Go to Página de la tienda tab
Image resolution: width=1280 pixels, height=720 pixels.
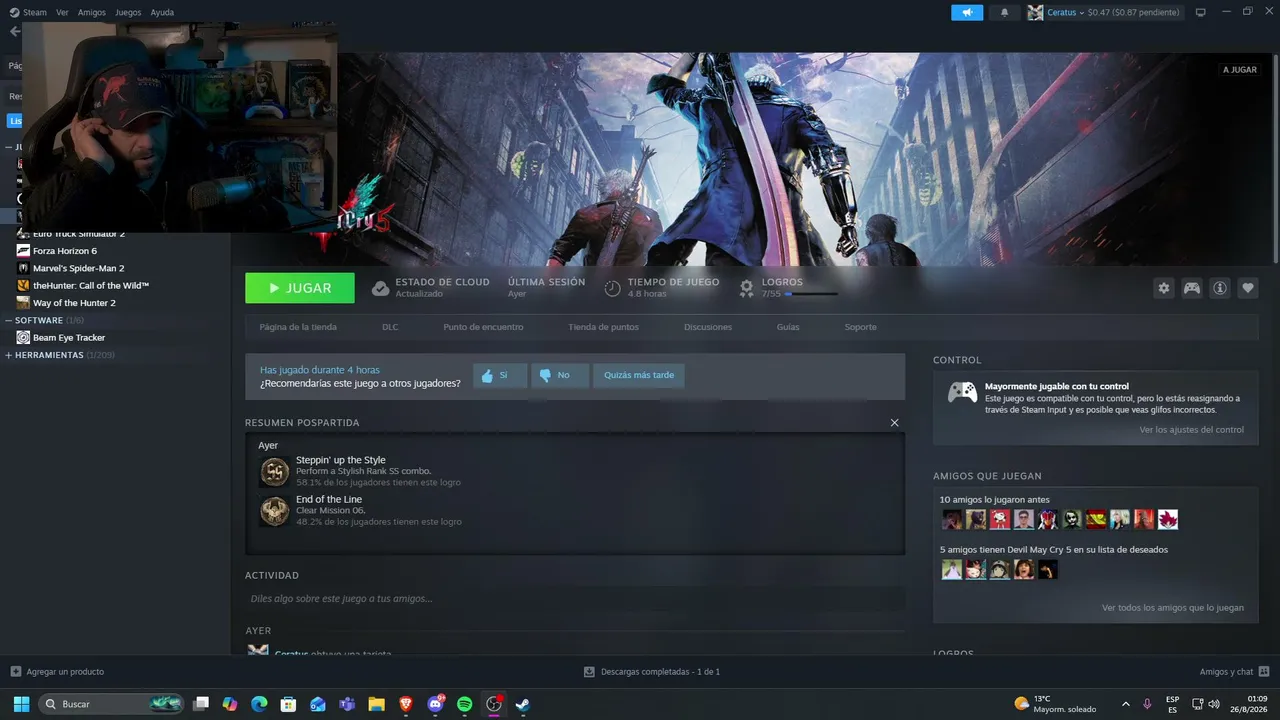(298, 327)
